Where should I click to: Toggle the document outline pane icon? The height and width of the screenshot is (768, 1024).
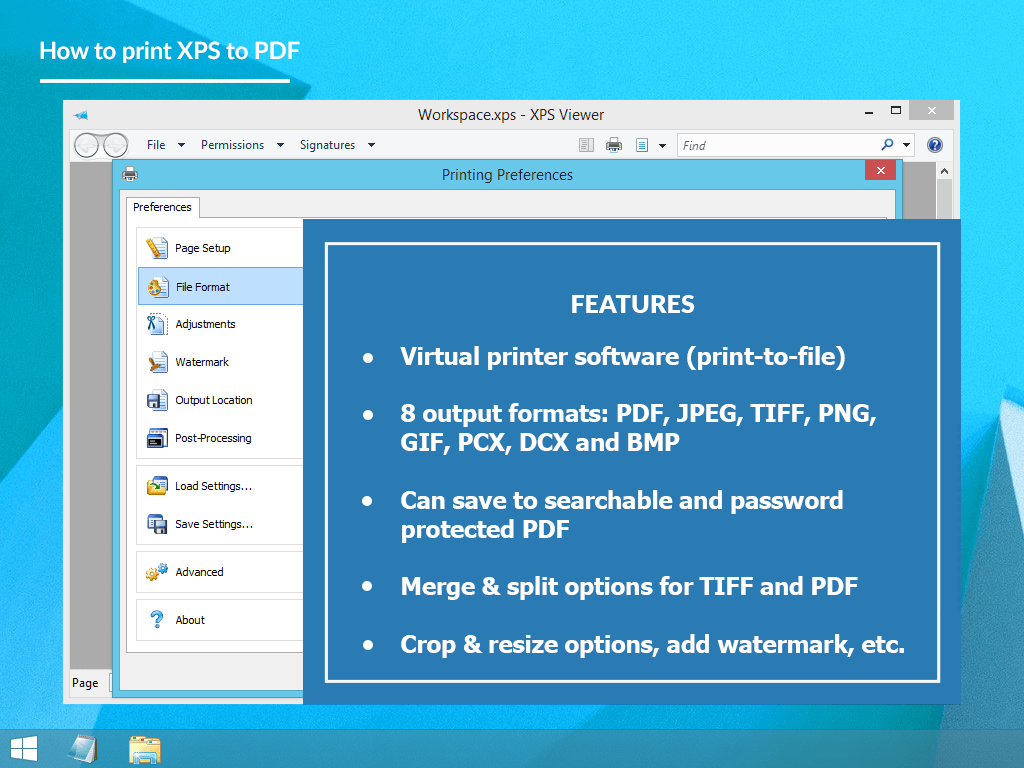(x=586, y=145)
